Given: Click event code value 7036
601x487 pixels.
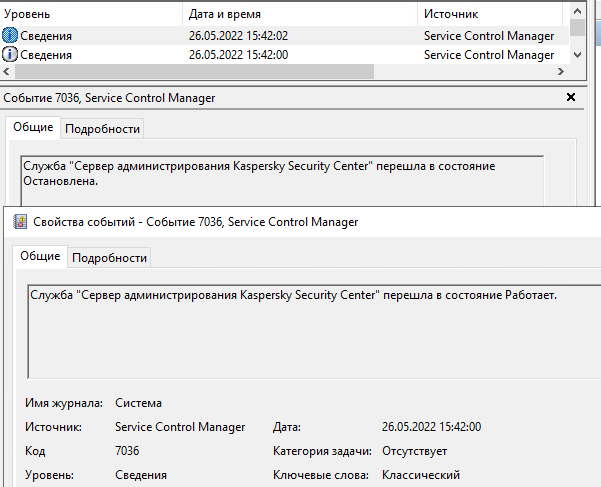Looking at the screenshot, I should (x=129, y=451).
